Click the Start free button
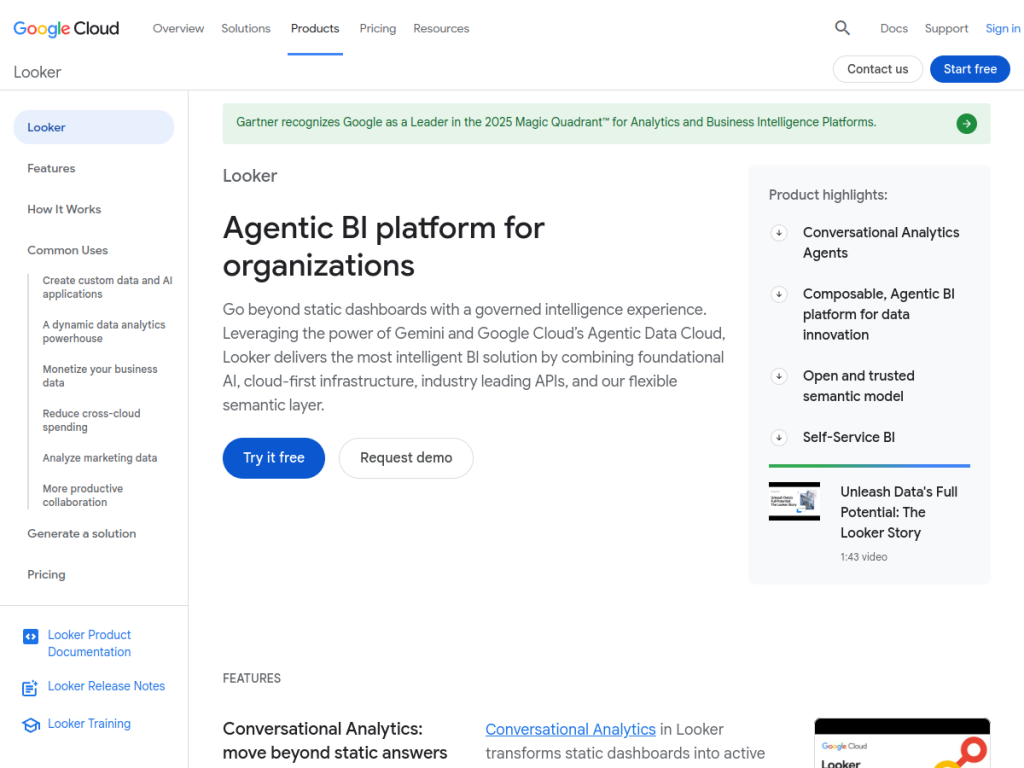This screenshot has height=768, width=1024. (970, 69)
